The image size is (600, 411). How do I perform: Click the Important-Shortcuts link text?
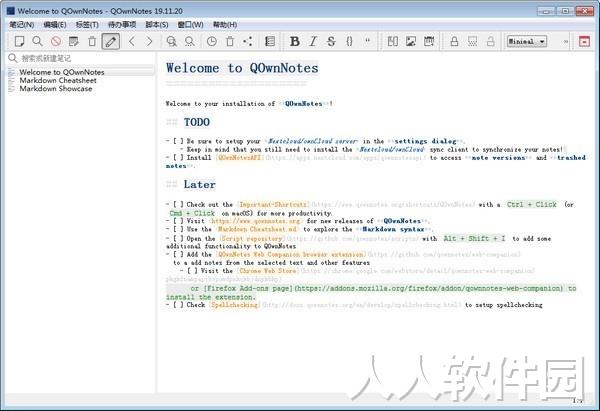click(273, 204)
